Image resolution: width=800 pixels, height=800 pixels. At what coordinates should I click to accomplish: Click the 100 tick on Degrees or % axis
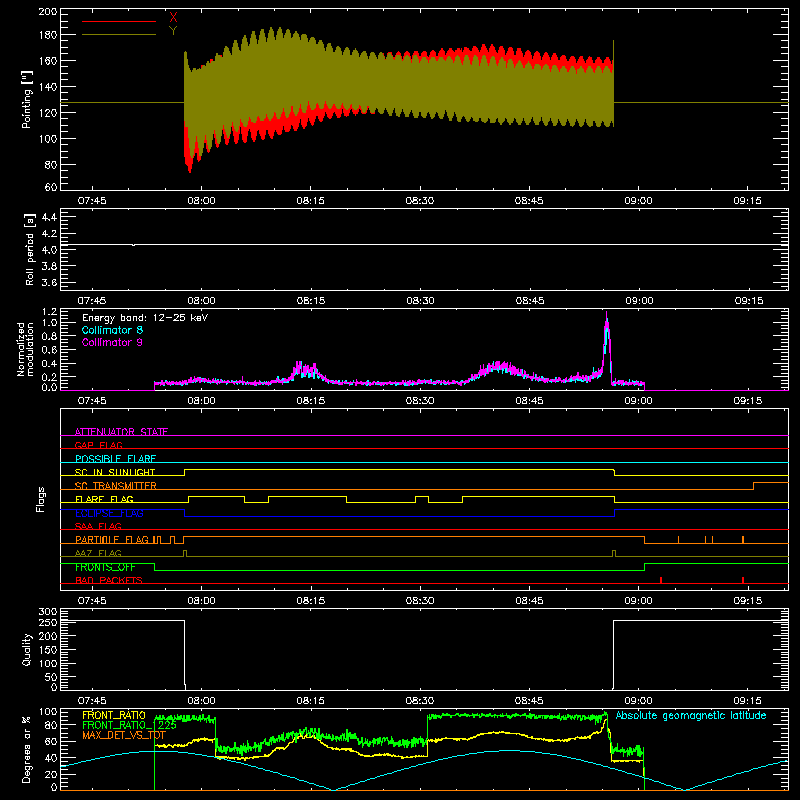(x=48, y=711)
